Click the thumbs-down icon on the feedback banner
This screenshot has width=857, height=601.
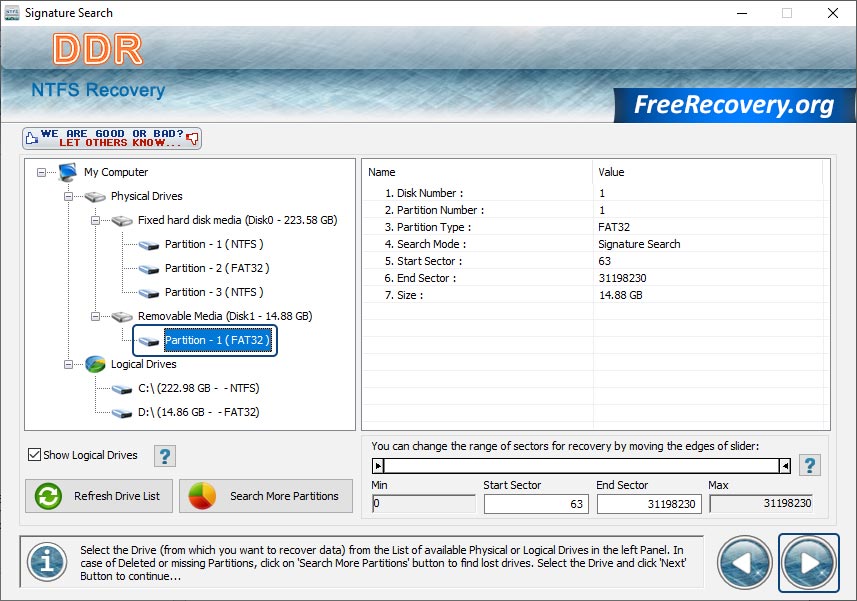pos(192,138)
